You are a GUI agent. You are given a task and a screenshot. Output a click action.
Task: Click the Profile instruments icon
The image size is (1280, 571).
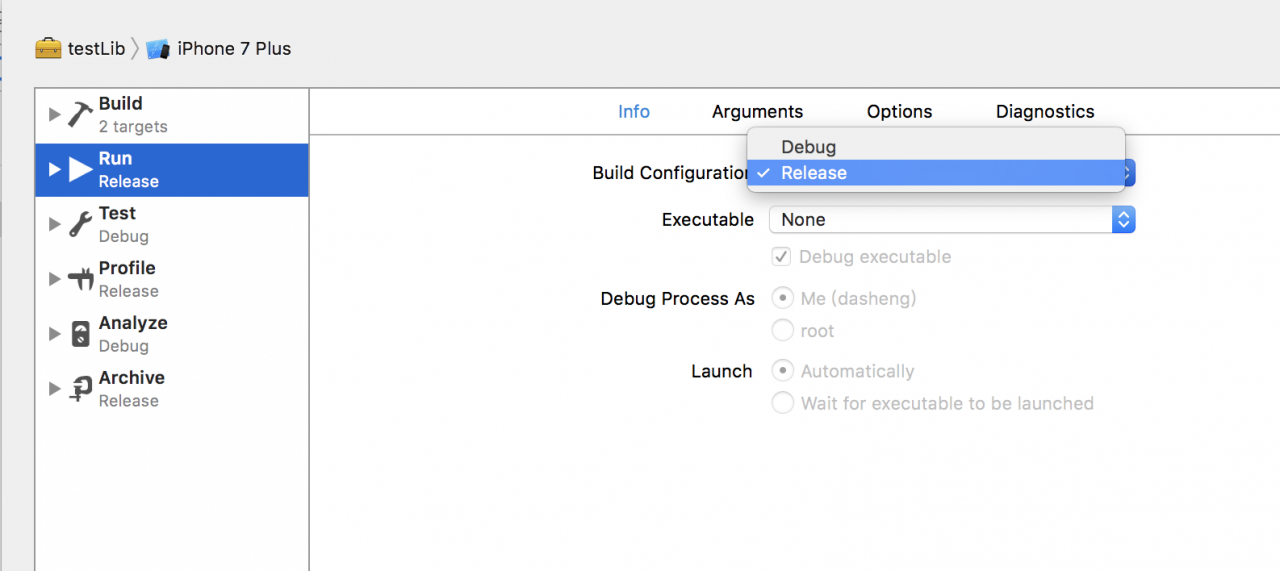(x=81, y=279)
